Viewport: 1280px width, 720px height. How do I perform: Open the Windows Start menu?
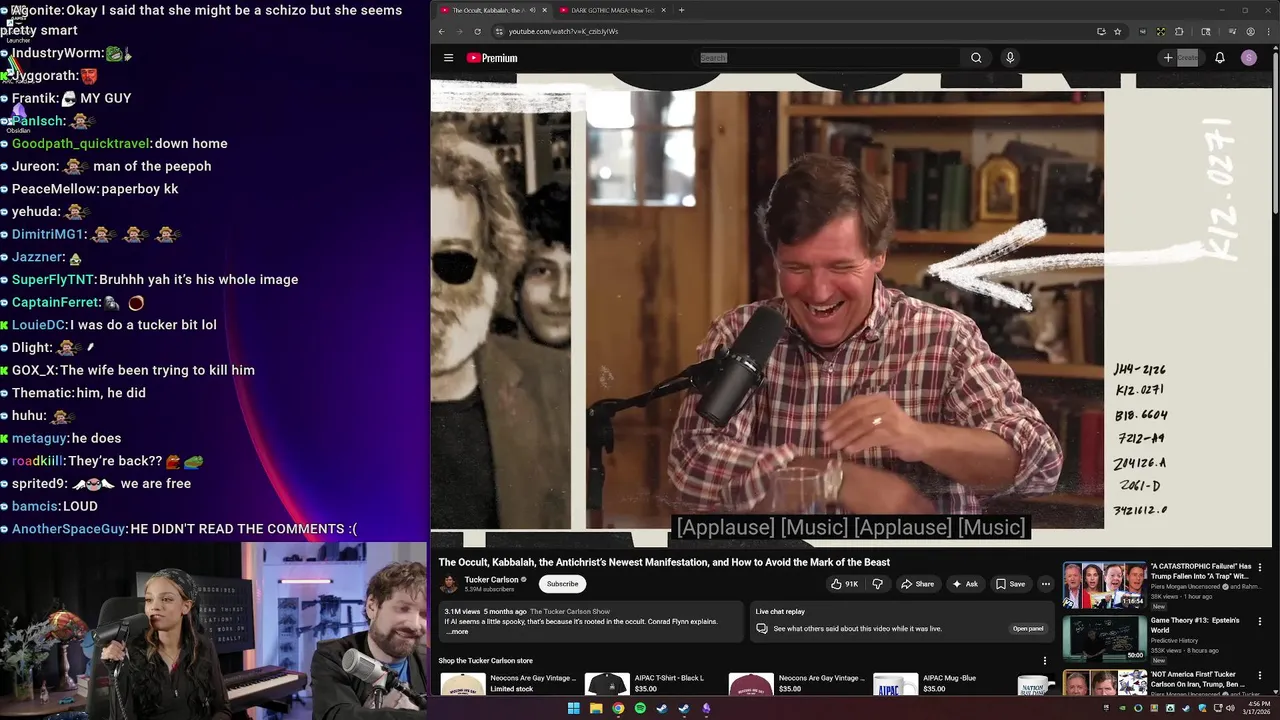click(573, 709)
